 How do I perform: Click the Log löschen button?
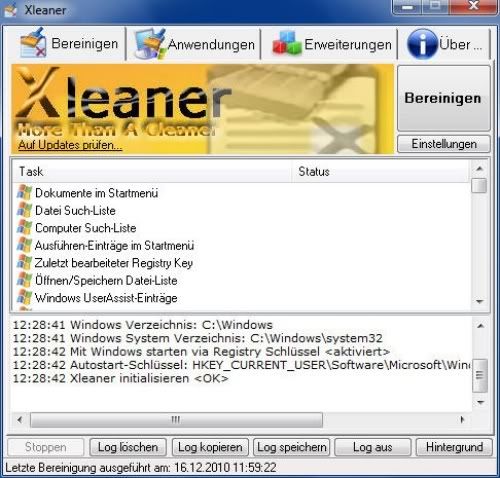tap(128, 447)
